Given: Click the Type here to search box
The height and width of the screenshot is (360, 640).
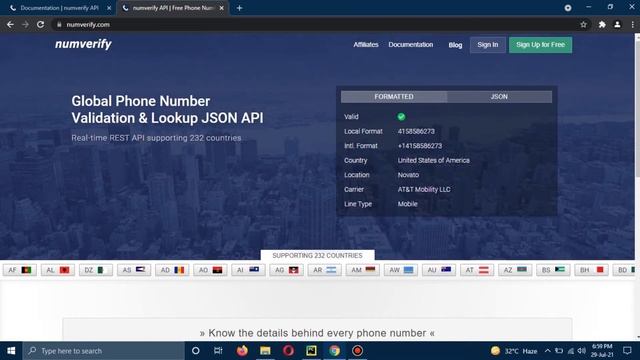Looking at the screenshot, I should click(104, 351).
